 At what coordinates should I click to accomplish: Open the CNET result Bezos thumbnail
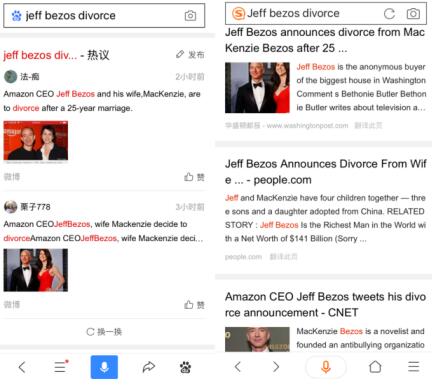[257, 339]
